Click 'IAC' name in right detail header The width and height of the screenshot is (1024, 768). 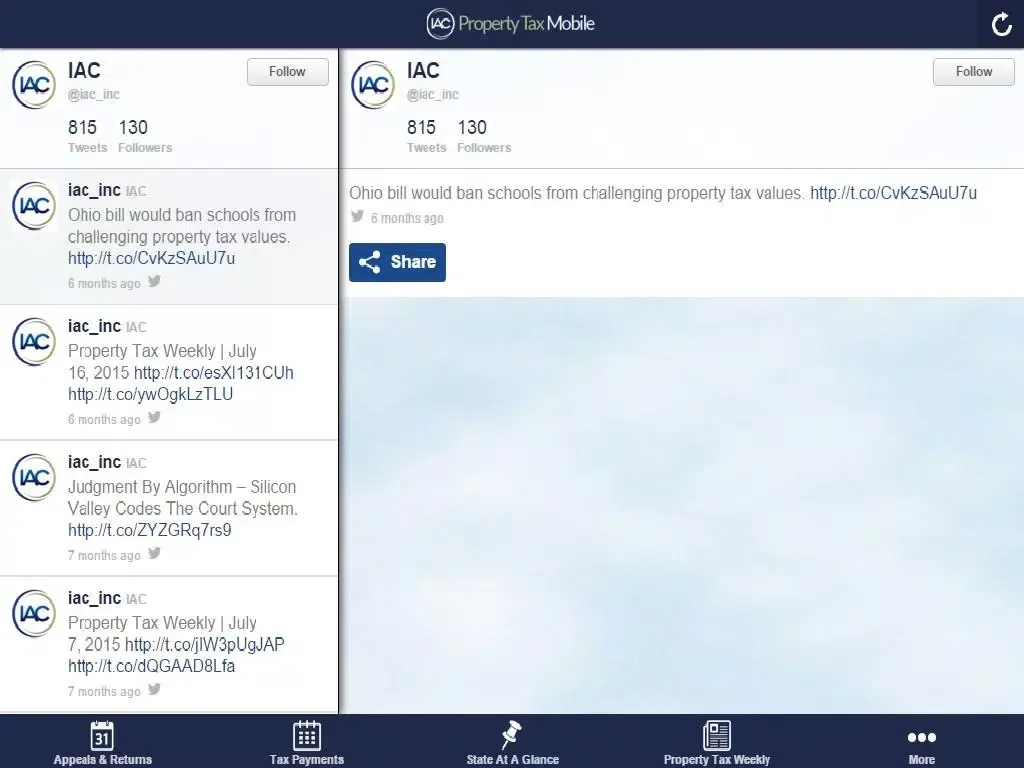(x=423, y=71)
